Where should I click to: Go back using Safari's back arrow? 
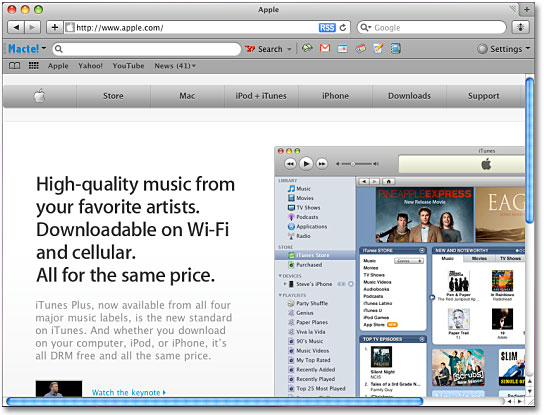pyautogui.click(x=16, y=27)
